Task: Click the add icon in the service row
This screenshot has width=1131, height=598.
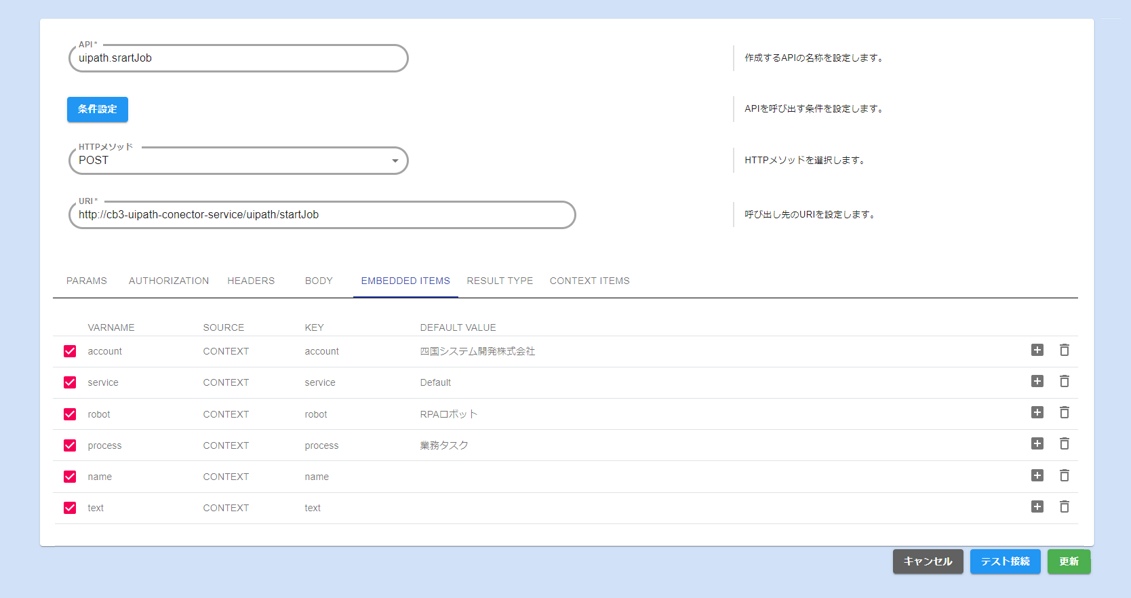Action: [1037, 381]
